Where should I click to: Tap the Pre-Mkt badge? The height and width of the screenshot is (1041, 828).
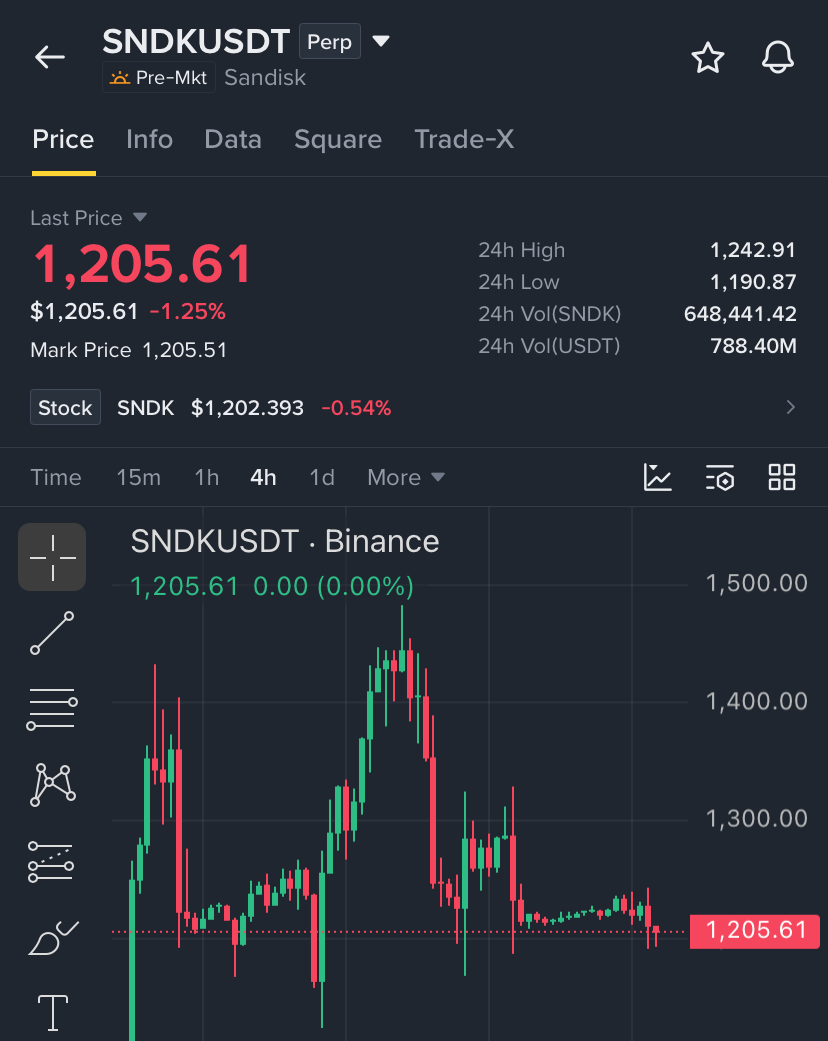[159, 78]
